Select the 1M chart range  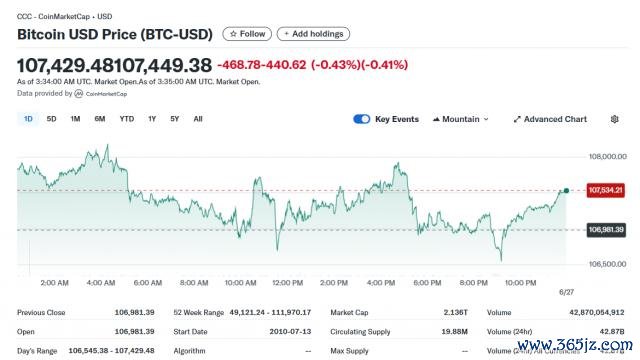75,119
